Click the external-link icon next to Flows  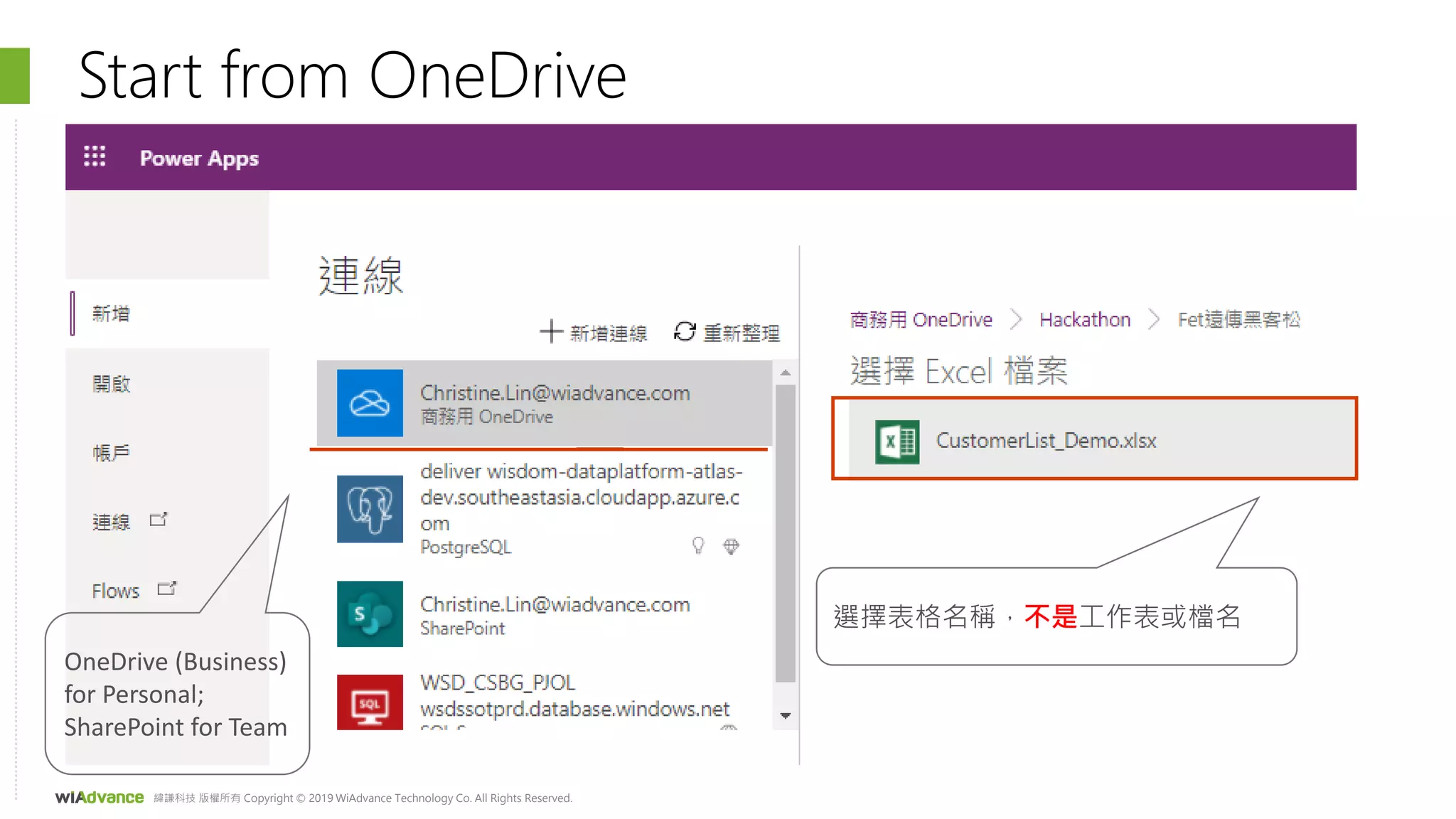click(x=167, y=589)
